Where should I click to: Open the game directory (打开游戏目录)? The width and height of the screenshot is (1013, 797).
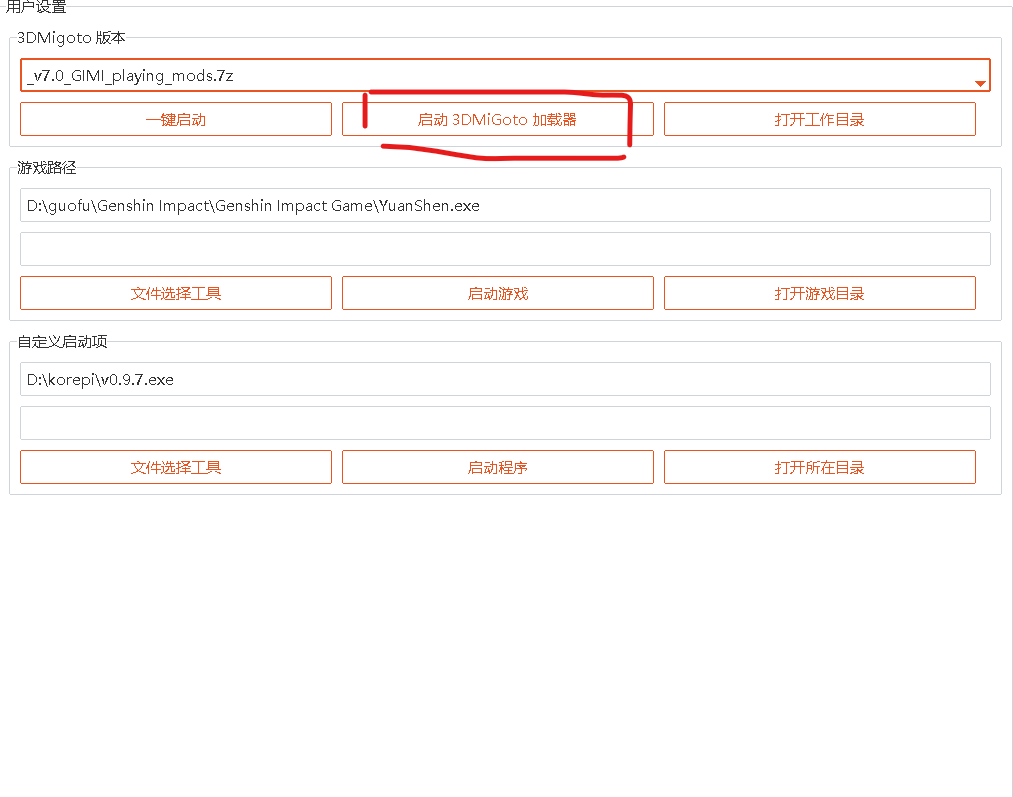819,293
